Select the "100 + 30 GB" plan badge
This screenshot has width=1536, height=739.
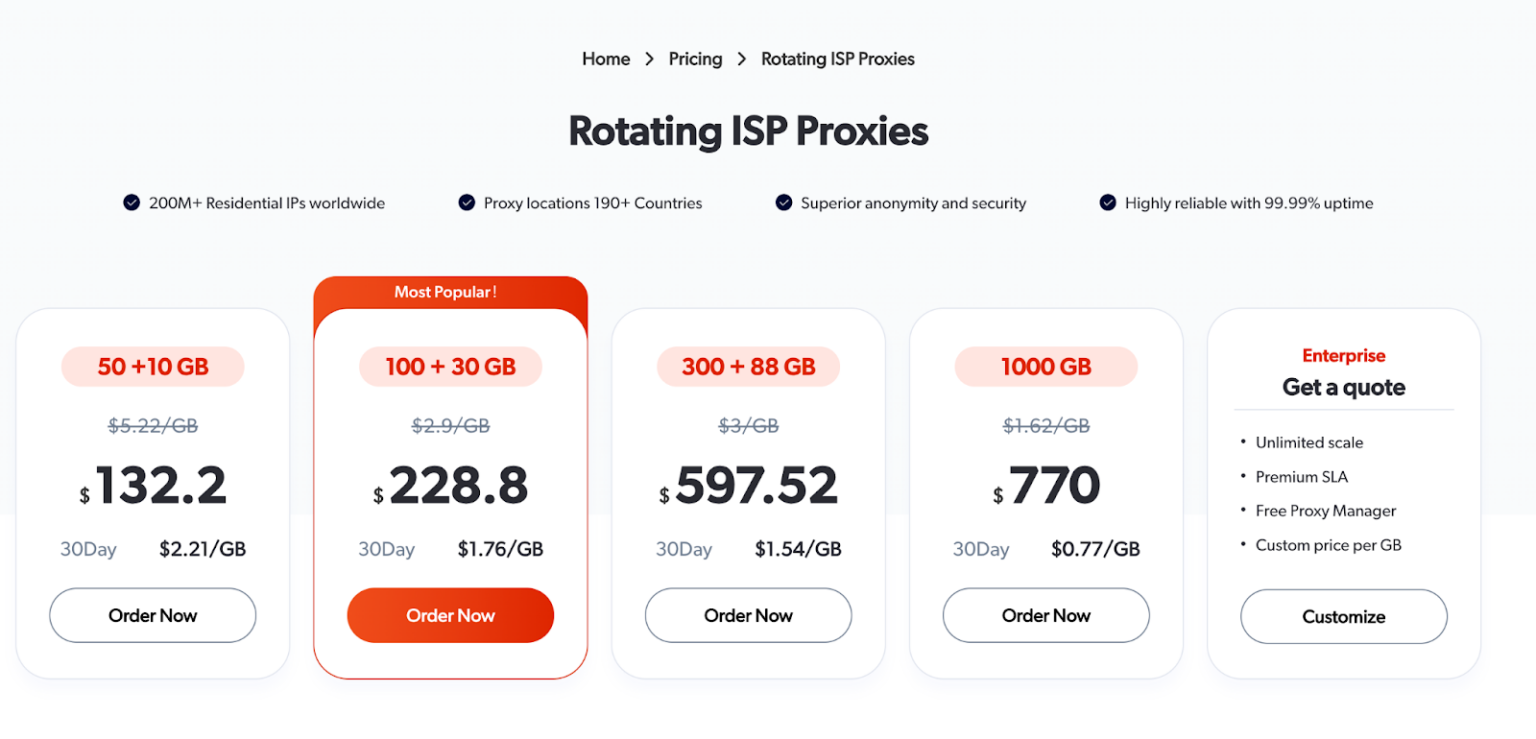pos(450,367)
